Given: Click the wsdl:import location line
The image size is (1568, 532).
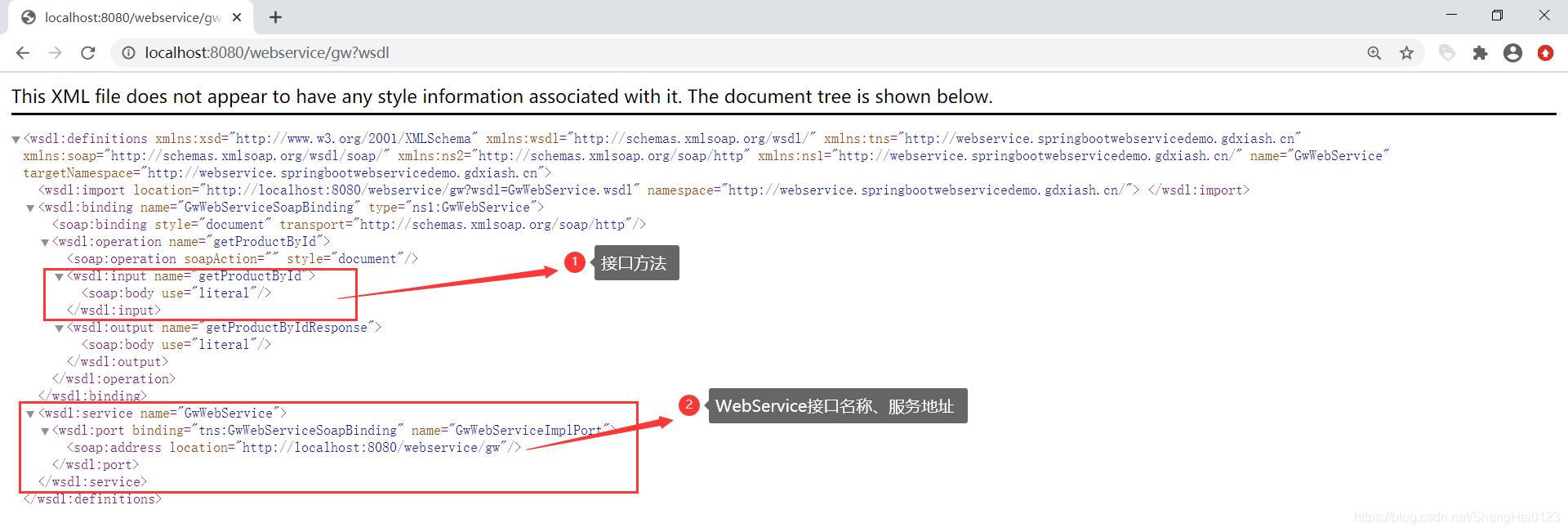Looking at the screenshot, I should coord(644,190).
